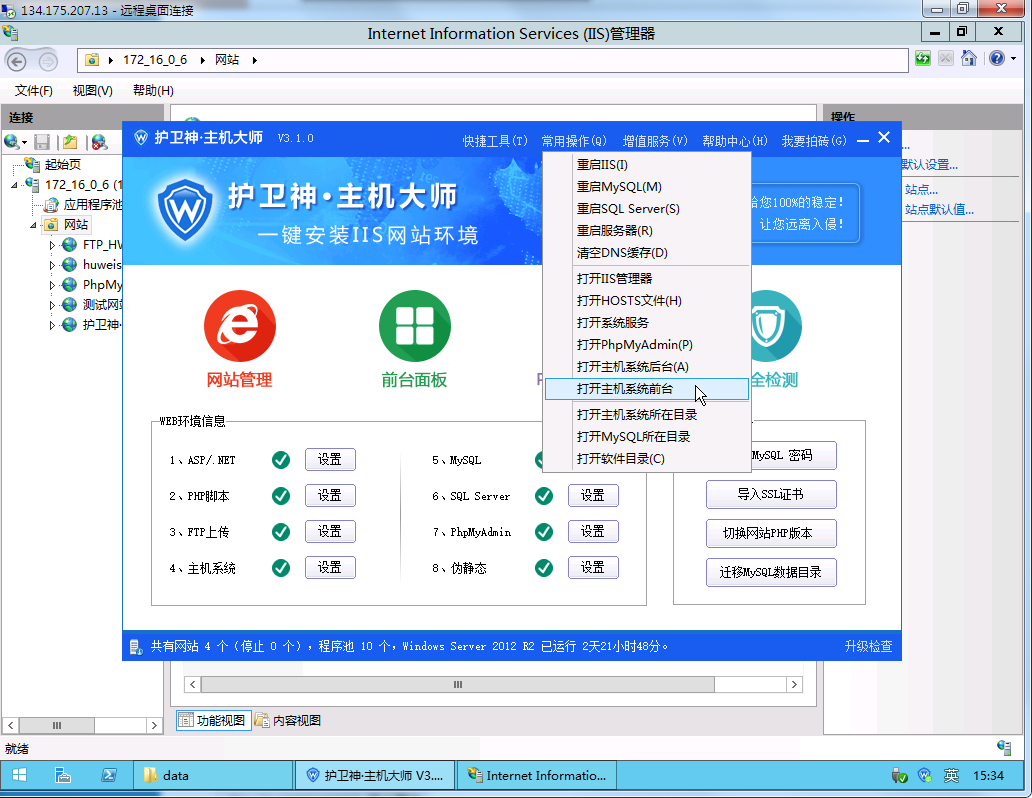Screen dimensions: 1032x798
Task: Expand the huweis site node
Action: tap(52, 265)
